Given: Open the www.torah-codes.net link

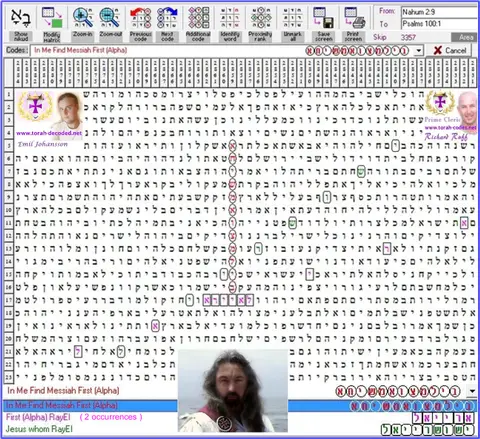Looking at the screenshot, I should click(450, 127).
